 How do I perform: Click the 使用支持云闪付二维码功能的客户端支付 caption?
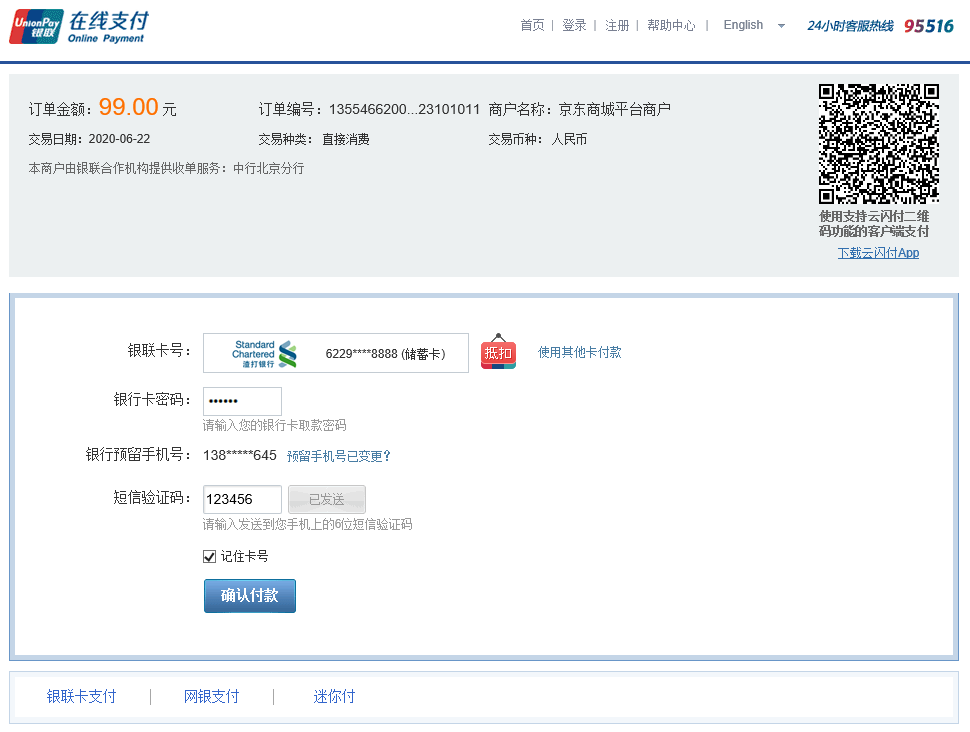point(874,223)
